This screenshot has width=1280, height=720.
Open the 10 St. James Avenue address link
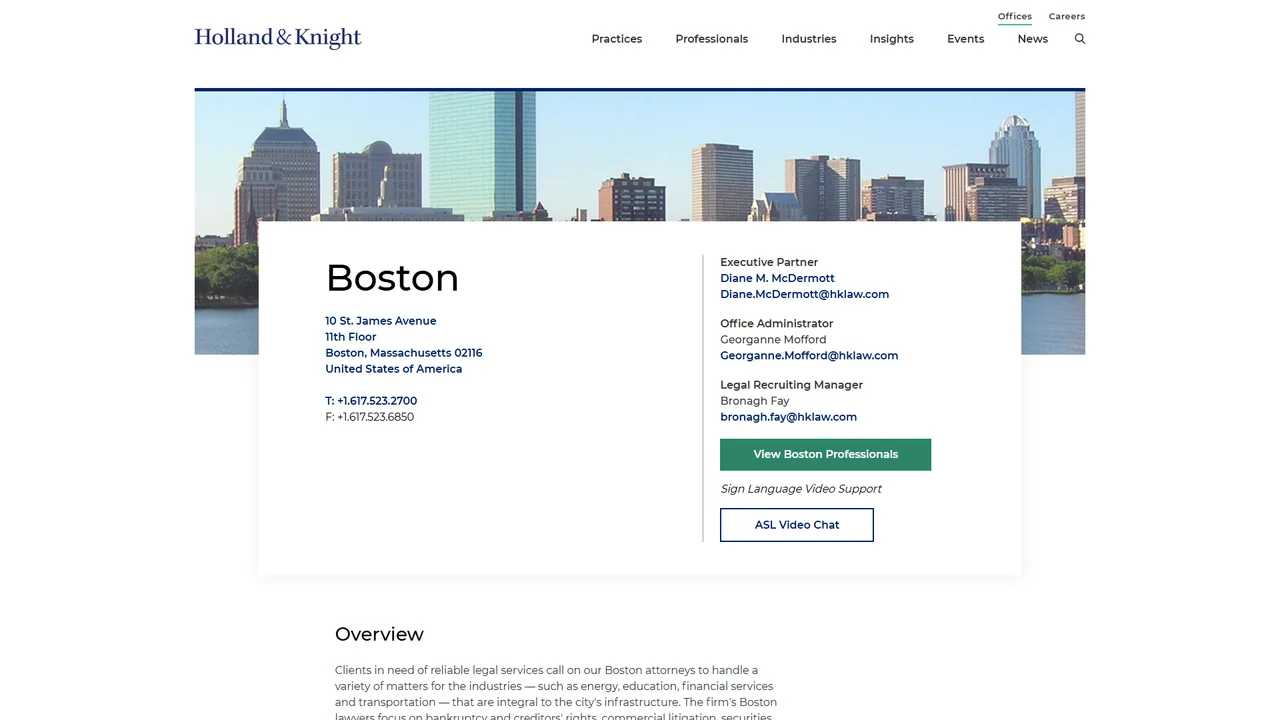coord(381,321)
